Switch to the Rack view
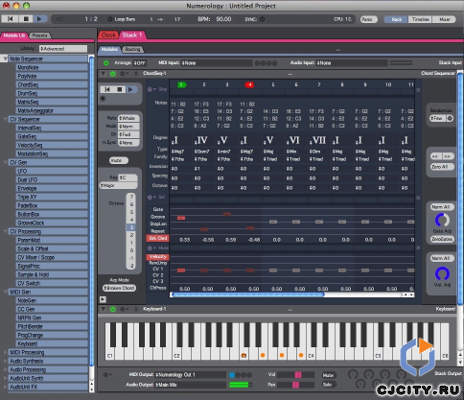Image resolution: width=464 pixels, height=400 pixels. coord(396,19)
